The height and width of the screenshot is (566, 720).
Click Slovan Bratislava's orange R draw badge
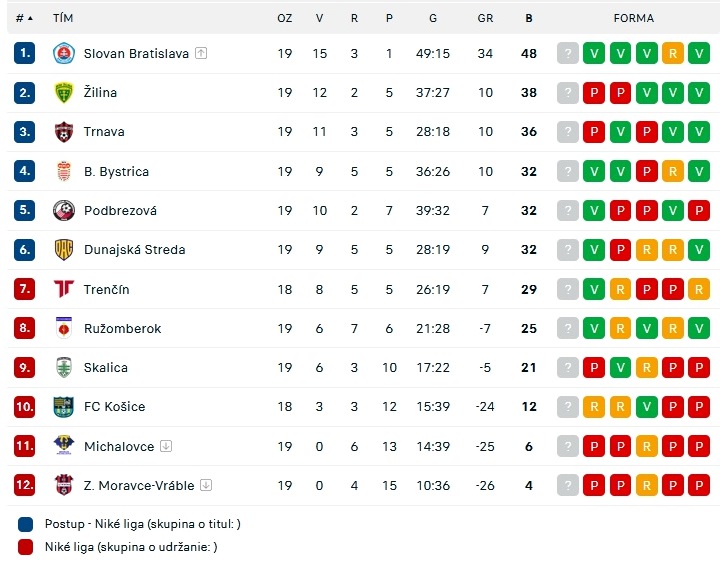point(673,53)
